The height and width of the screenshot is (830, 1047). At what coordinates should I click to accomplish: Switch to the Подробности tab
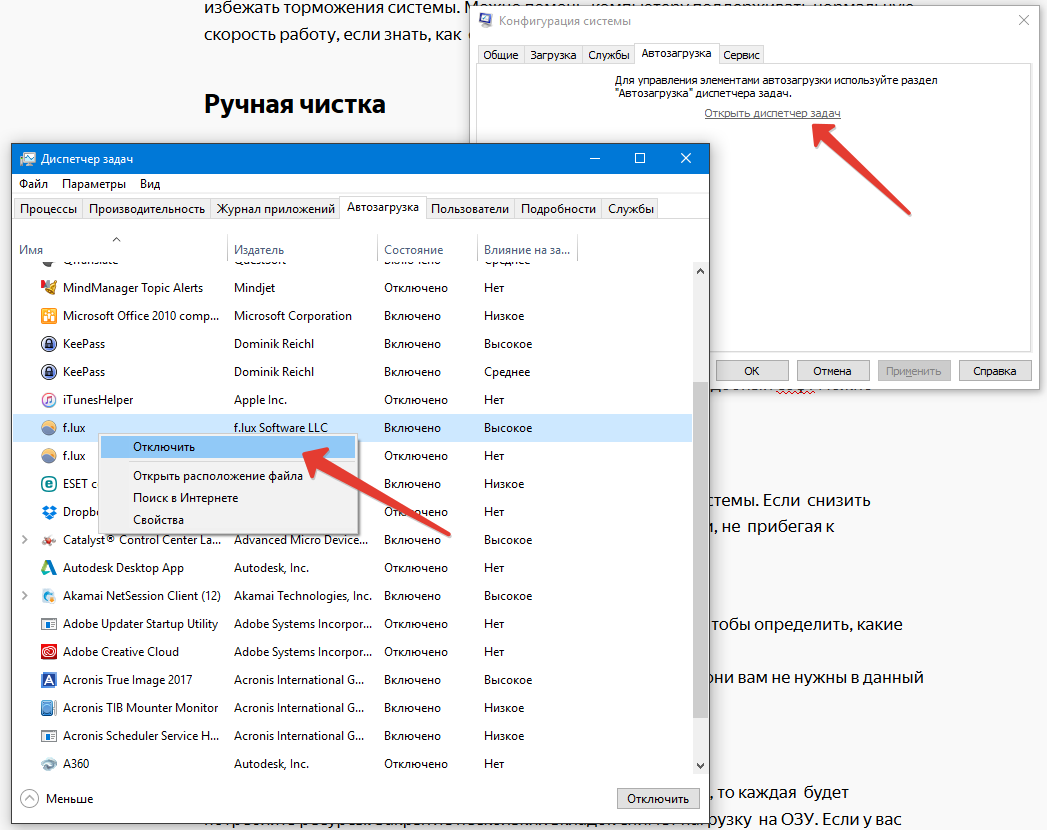[x=558, y=209]
